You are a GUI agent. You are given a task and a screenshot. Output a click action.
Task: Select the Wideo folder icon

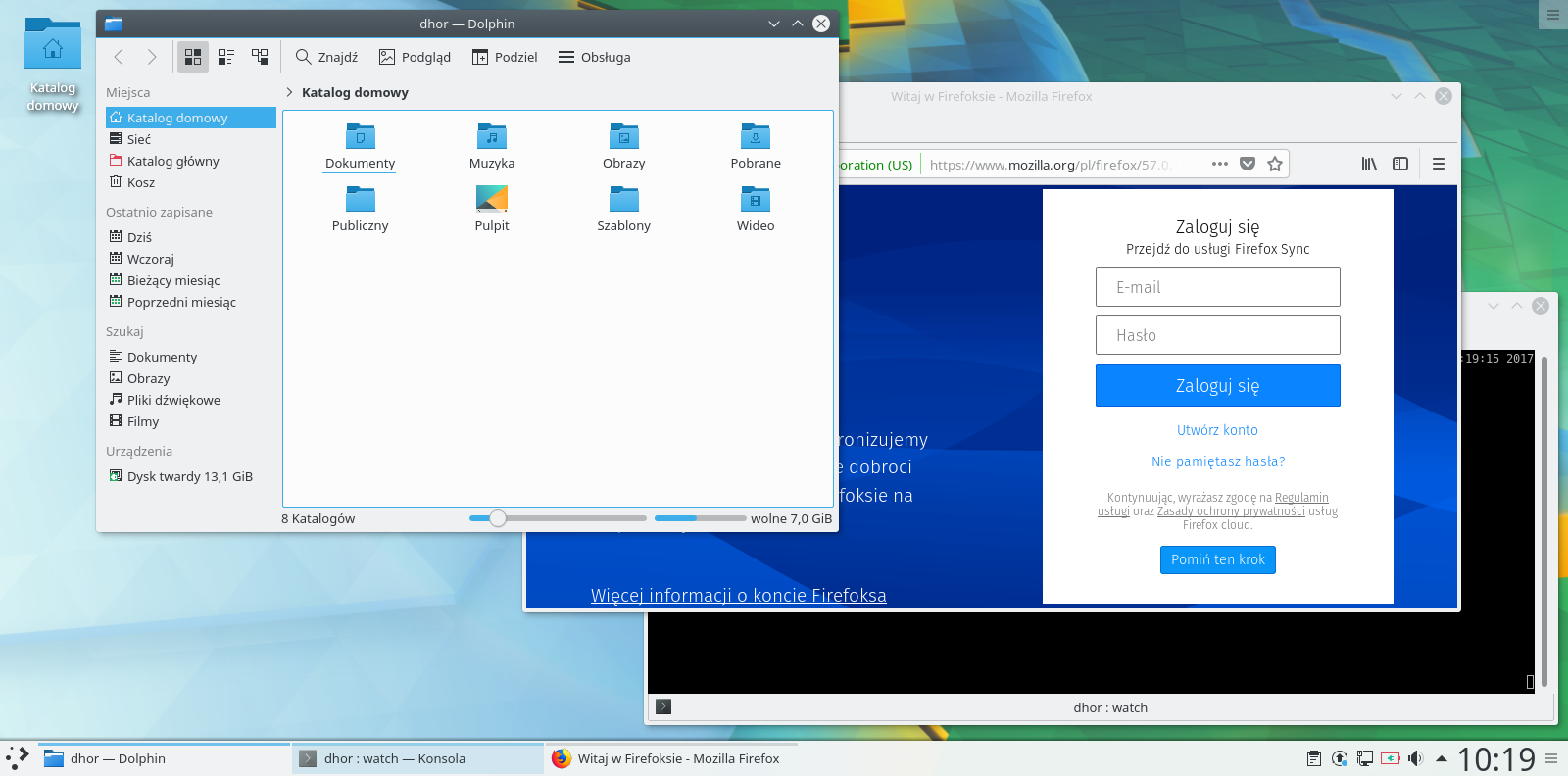(x=756, y=199)
